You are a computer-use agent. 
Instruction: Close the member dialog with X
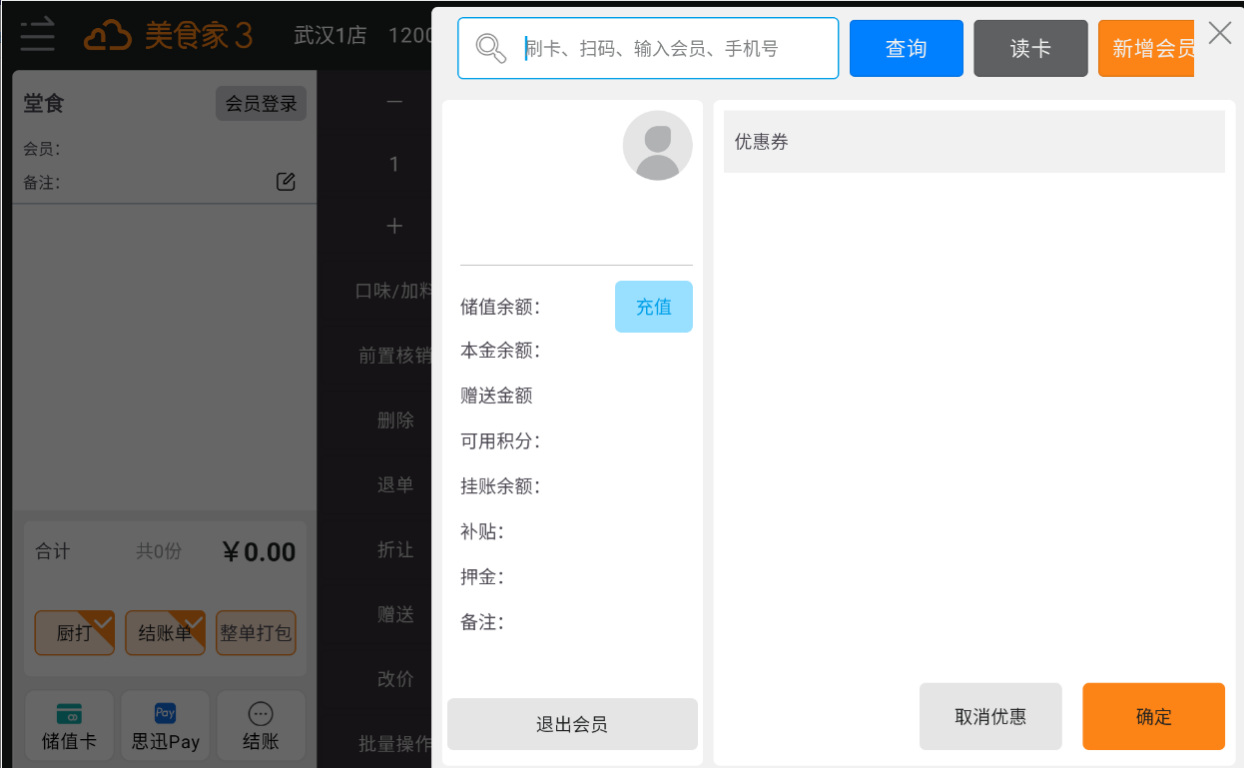[1219, 33]
